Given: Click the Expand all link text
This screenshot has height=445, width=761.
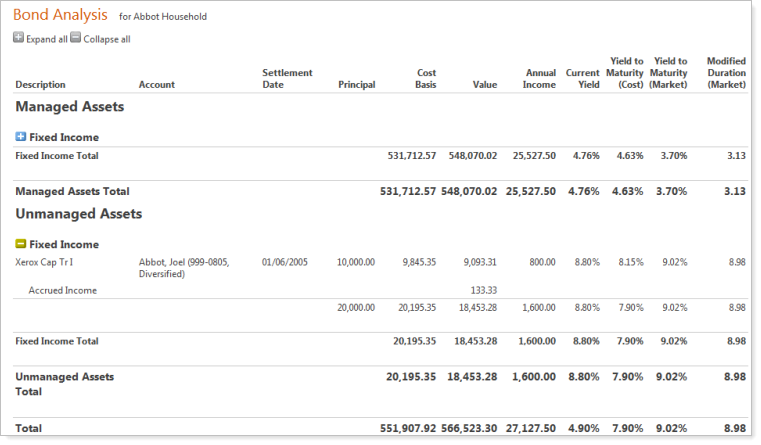Looking at the screenshot, I should coord(47,39).
